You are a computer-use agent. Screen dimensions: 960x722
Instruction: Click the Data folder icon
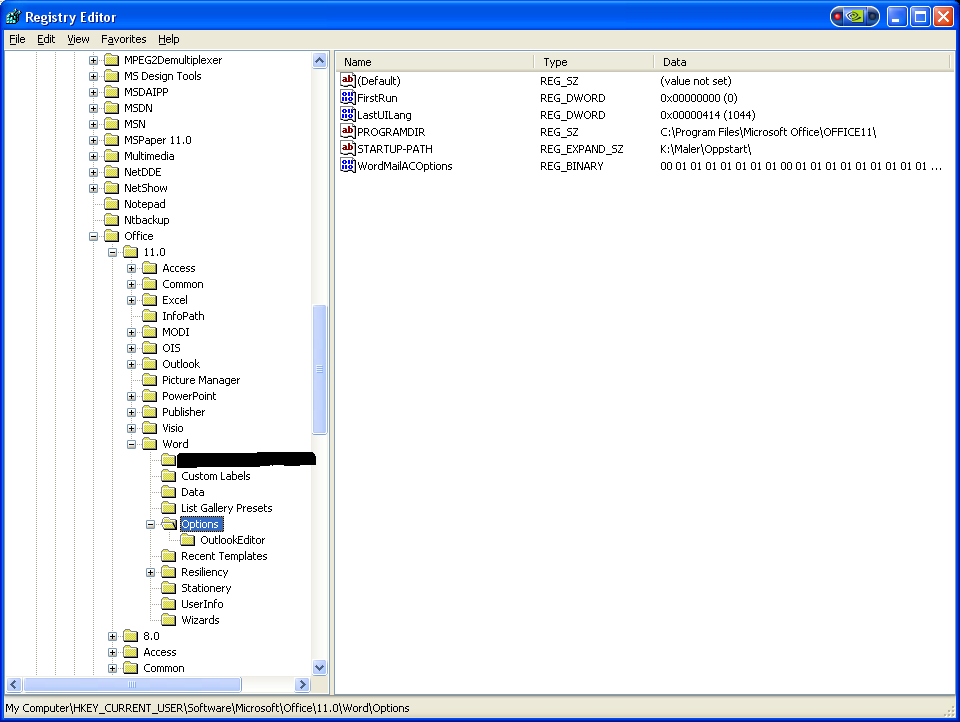tap(168, 491)
